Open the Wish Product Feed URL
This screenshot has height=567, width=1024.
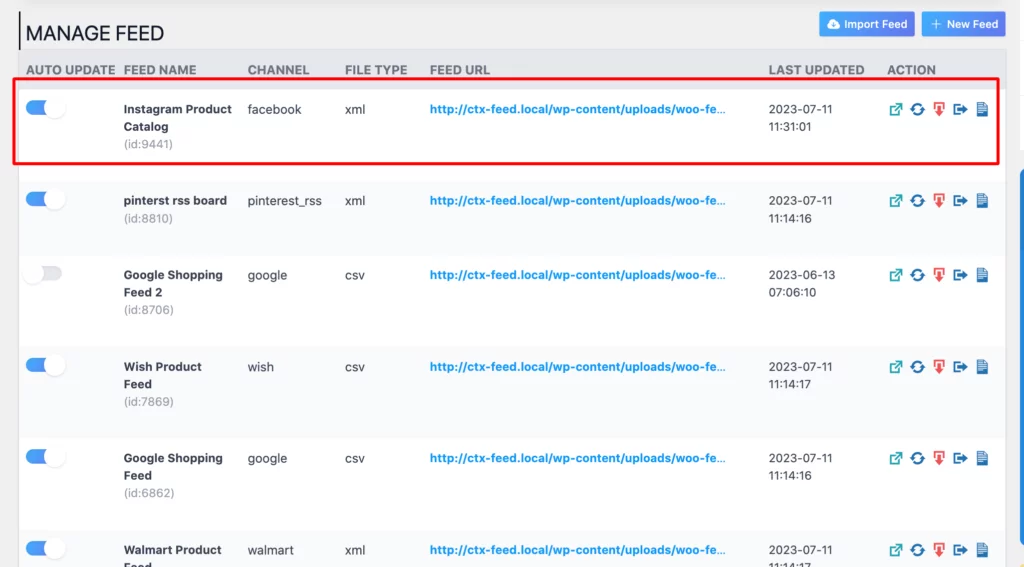click(x=577, y=366)
